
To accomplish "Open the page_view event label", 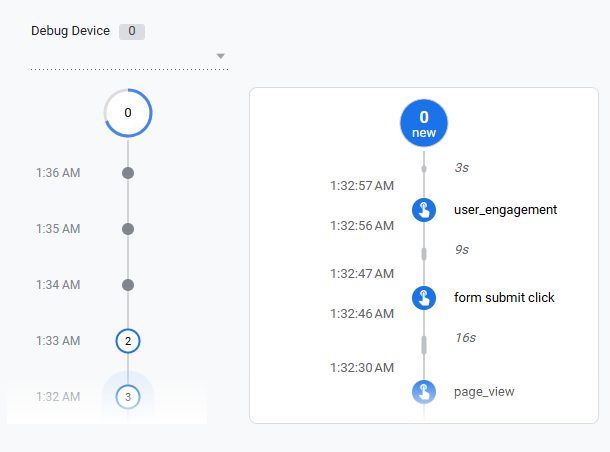I will pos(484,392).
